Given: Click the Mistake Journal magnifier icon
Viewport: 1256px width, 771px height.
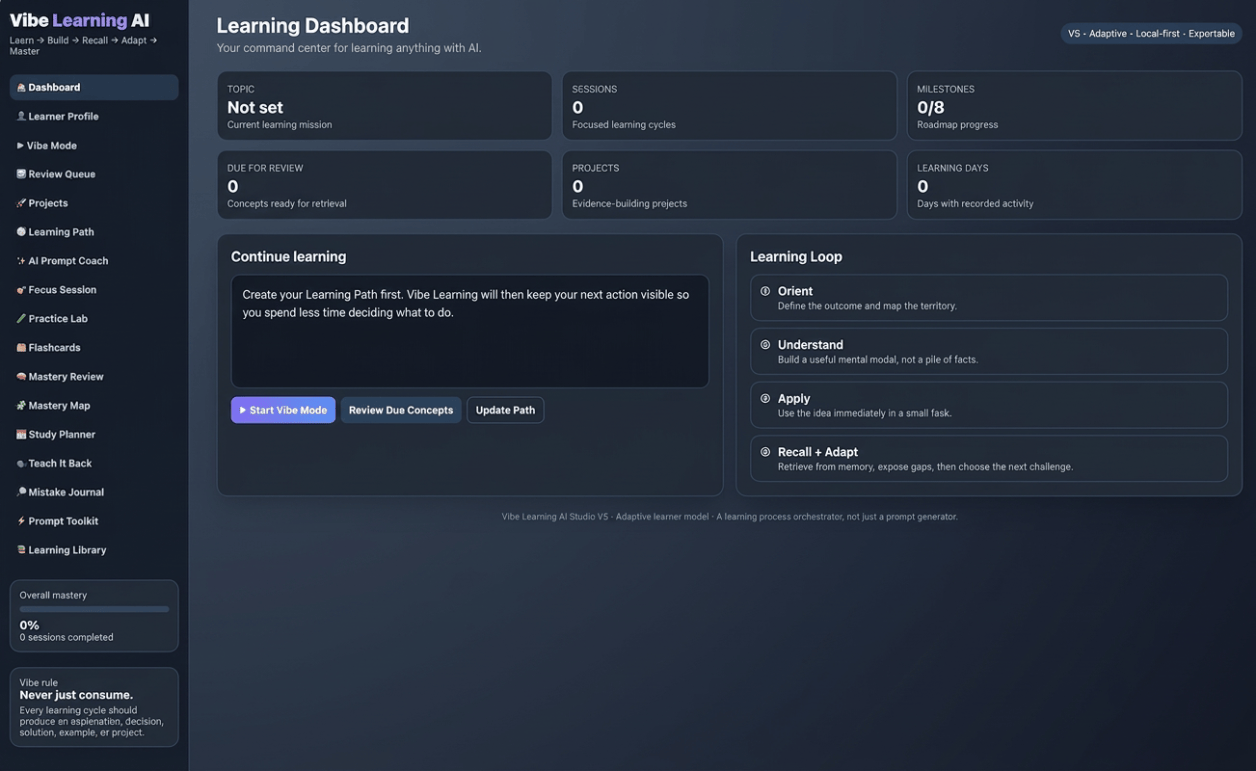Looking at the screenshot, I should (21, 492).
